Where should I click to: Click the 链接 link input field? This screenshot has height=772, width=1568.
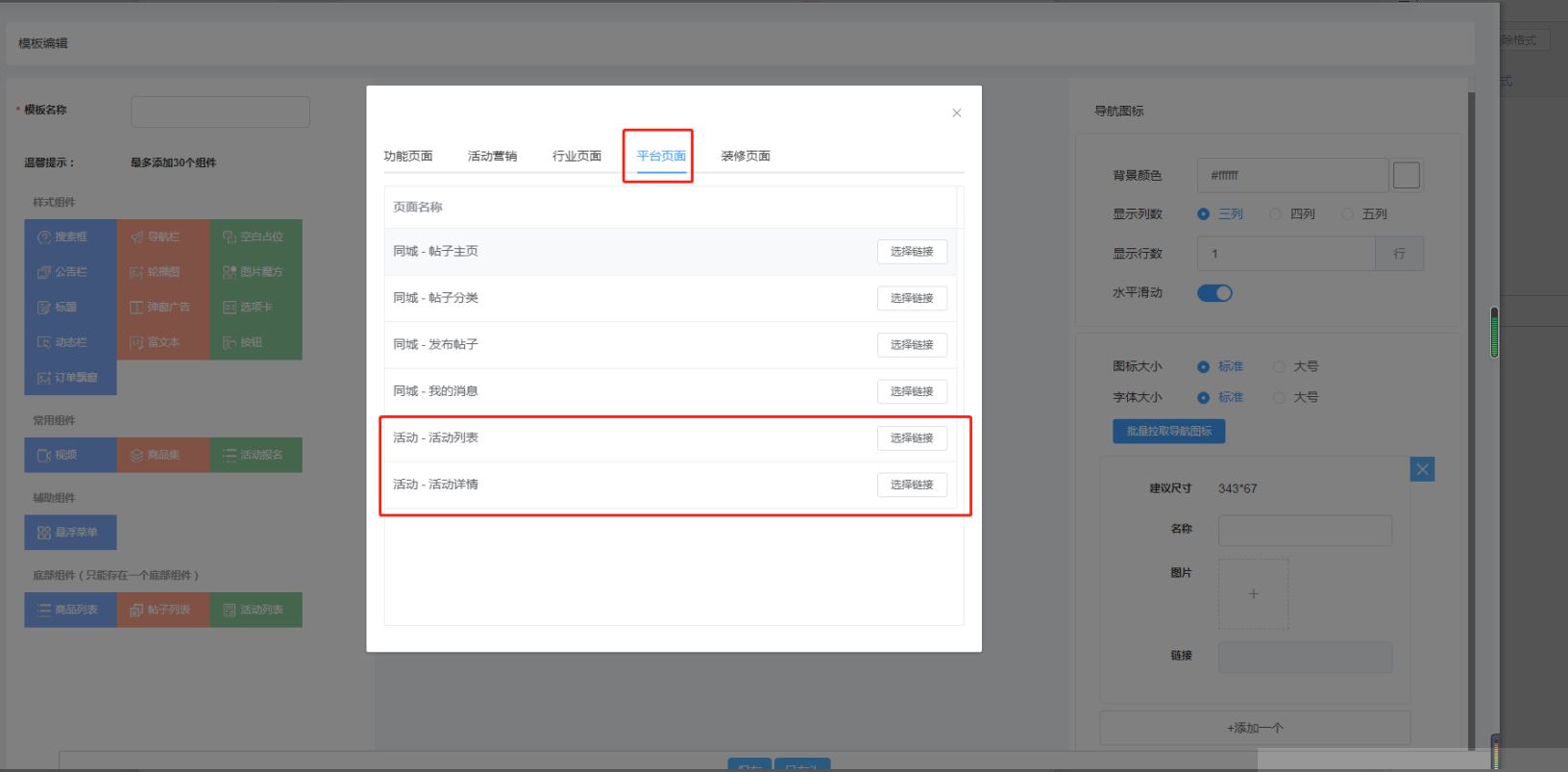click(x=1305, y=658)
